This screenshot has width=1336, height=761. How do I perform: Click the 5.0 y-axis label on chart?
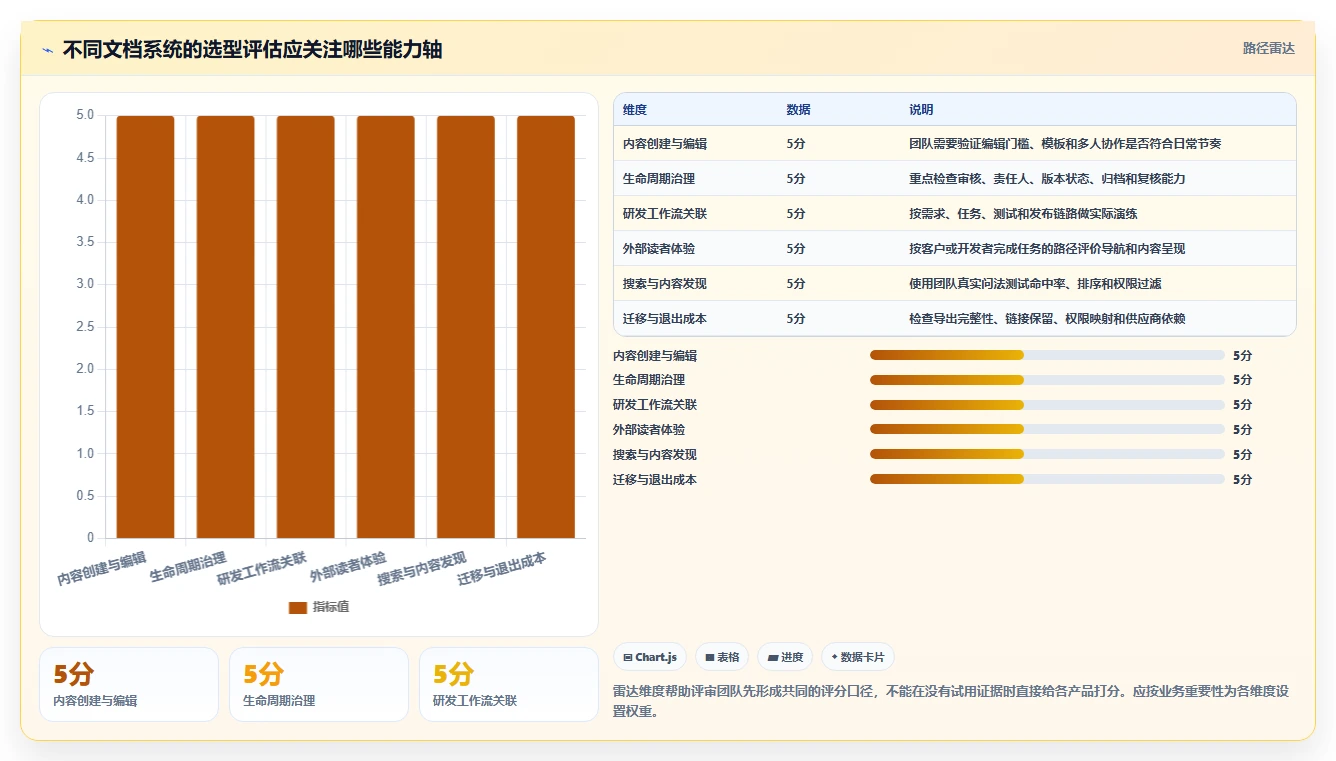85,115
